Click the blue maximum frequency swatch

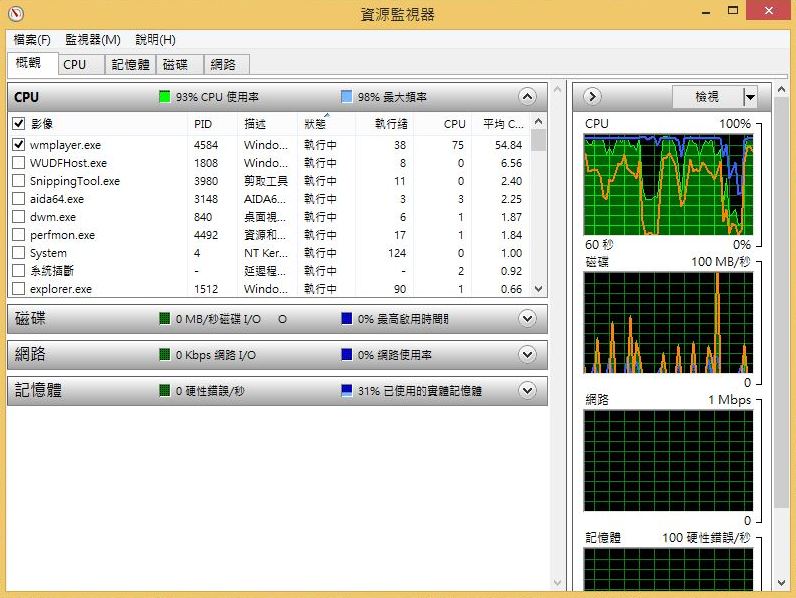[x=347, y=96]
